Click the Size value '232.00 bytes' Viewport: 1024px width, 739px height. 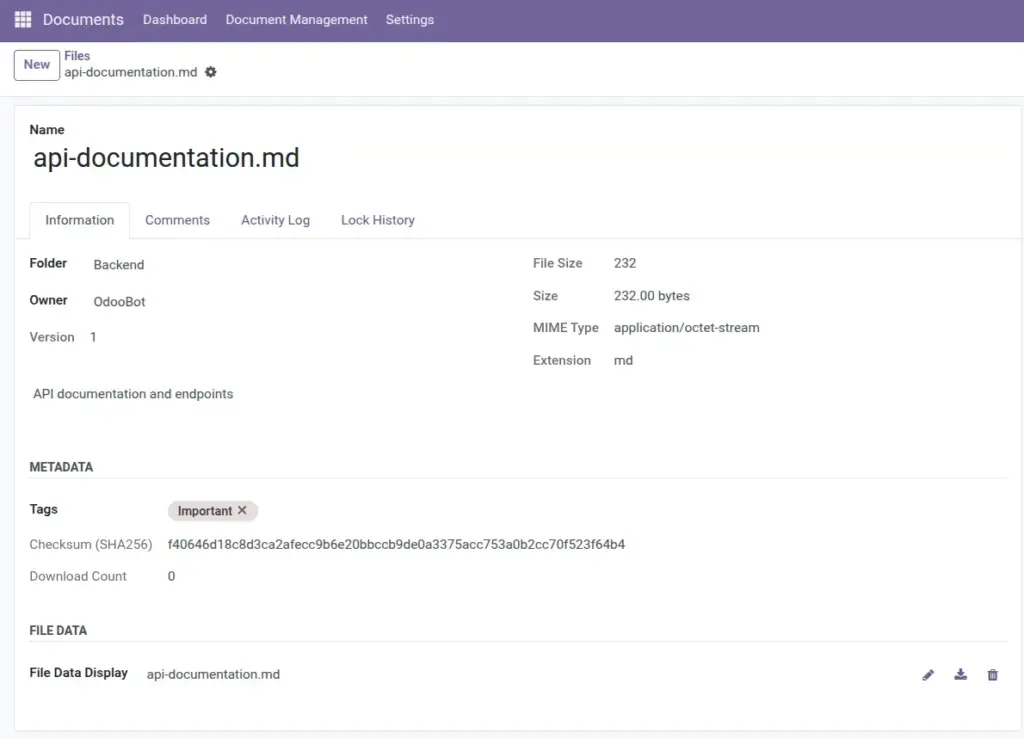[652, 296]
